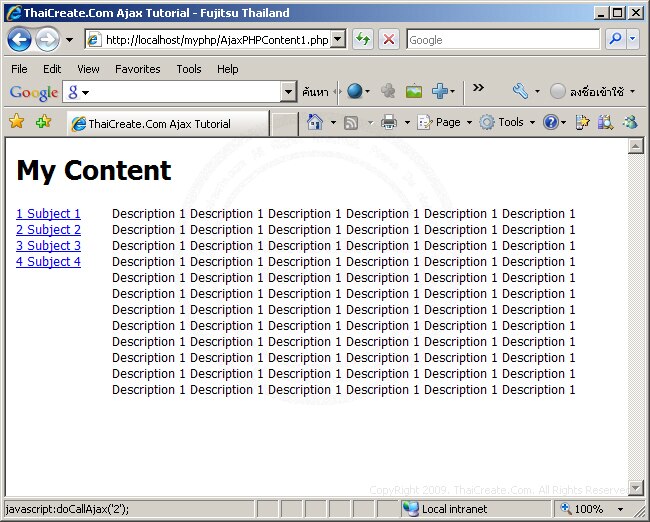Click the Research books icon in command bar
The image size is (650, 522).
point(606,122)
